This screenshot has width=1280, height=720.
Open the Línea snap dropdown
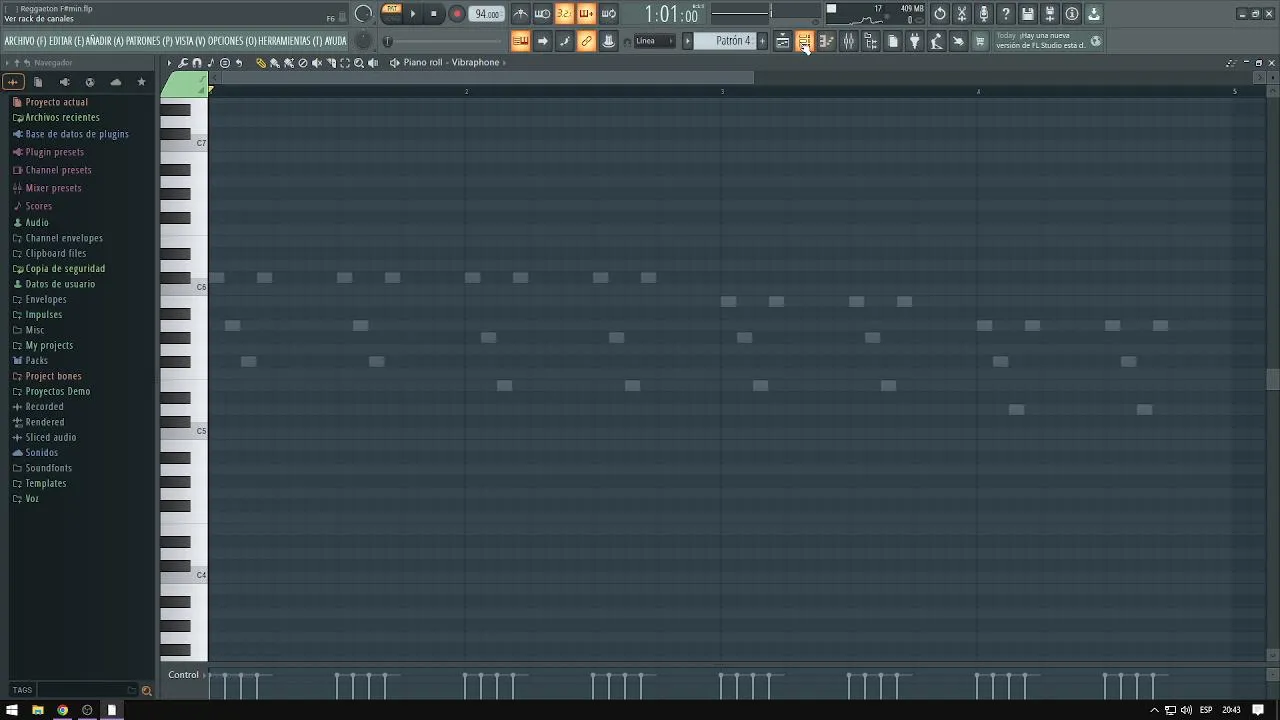pyautogui.click(x=655, y=41)
